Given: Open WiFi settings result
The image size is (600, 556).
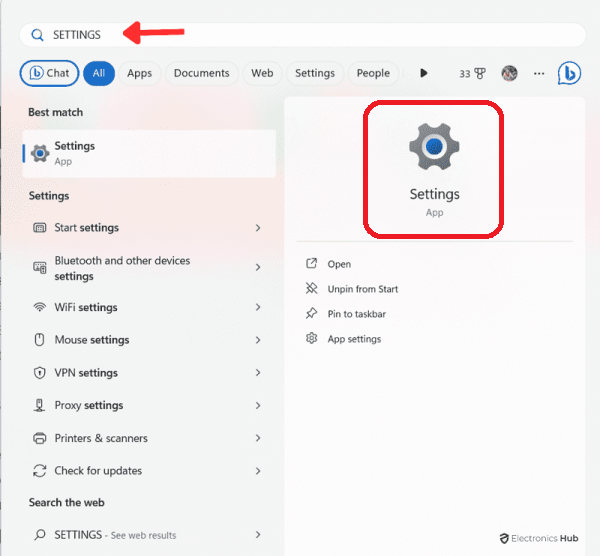Looking at the screenshot, I should click(149, 307).
